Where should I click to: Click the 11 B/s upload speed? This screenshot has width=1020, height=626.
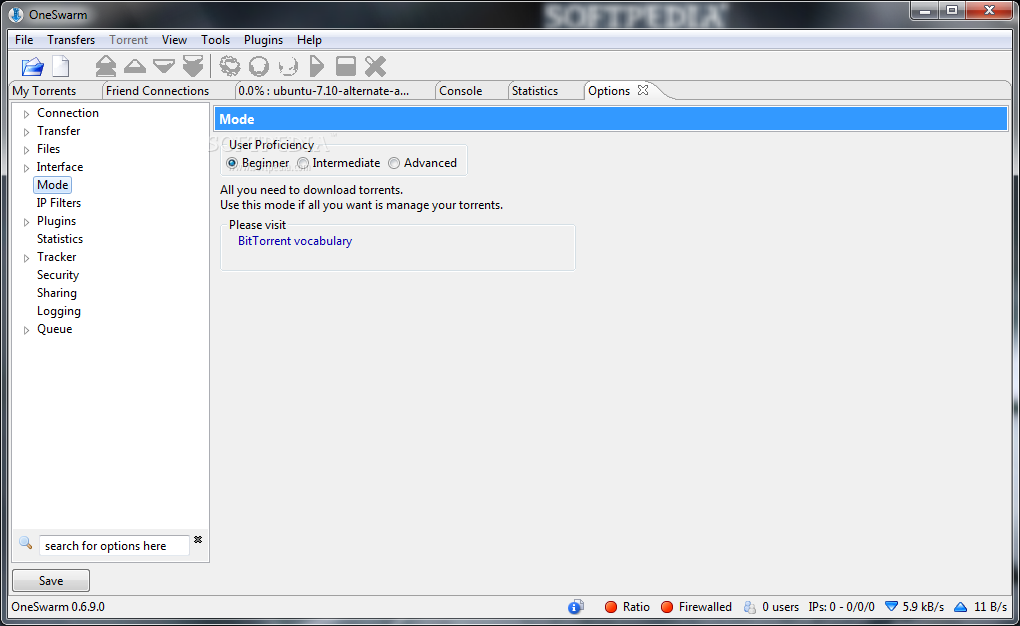(x=990, y=607)
